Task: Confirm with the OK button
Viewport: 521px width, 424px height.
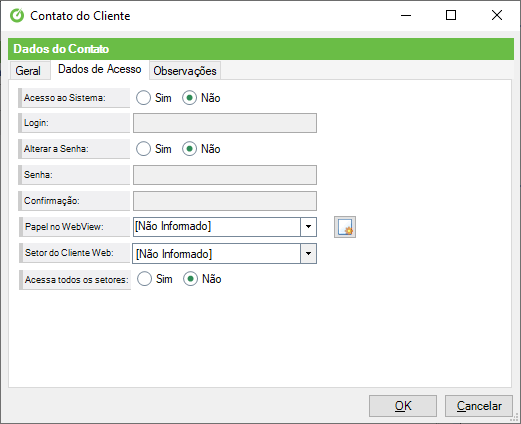Action: click(x=403, y=406)
